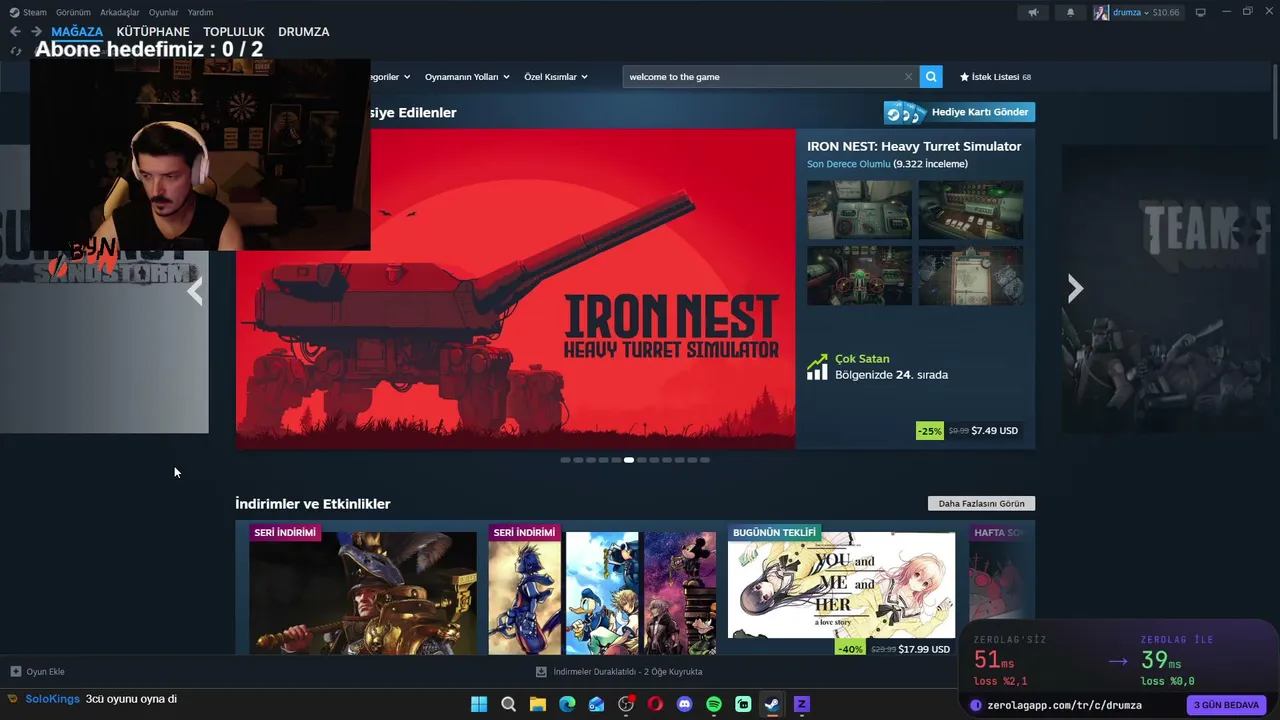Screen dimensions: 1280x720
Task: Open YOU and ME and HER daily deal
Action: point(841,585)
